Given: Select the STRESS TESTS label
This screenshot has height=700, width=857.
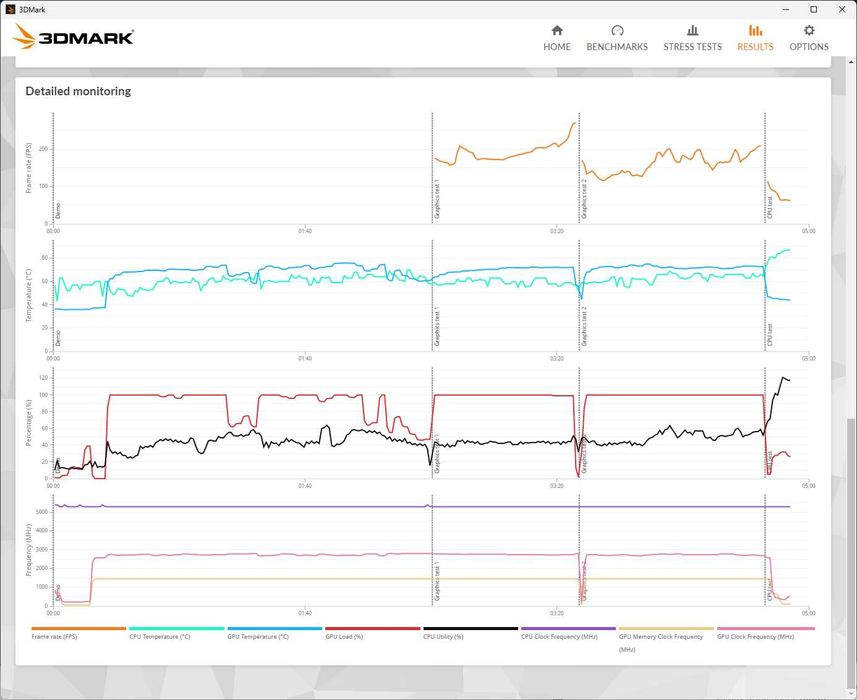Looking at the screenshot, I should pos(692,47).
